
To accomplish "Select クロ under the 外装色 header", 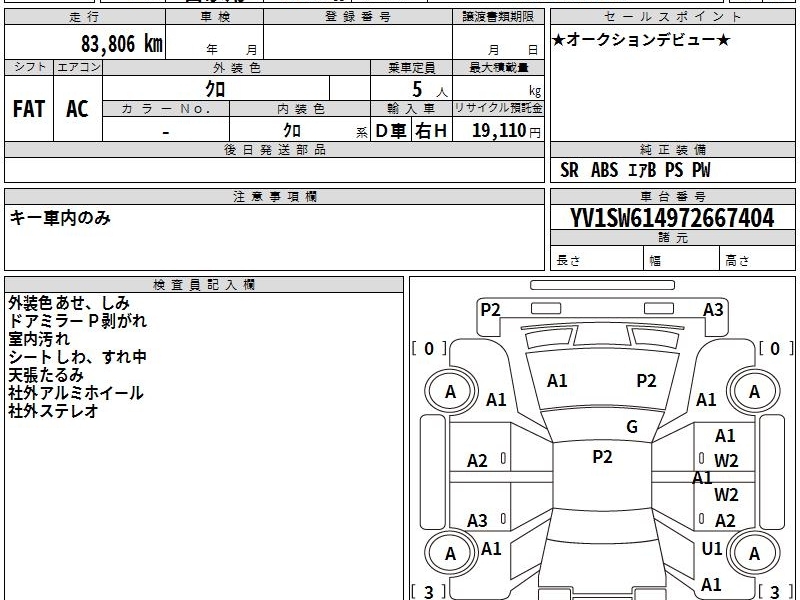I will tap(215, 89).
